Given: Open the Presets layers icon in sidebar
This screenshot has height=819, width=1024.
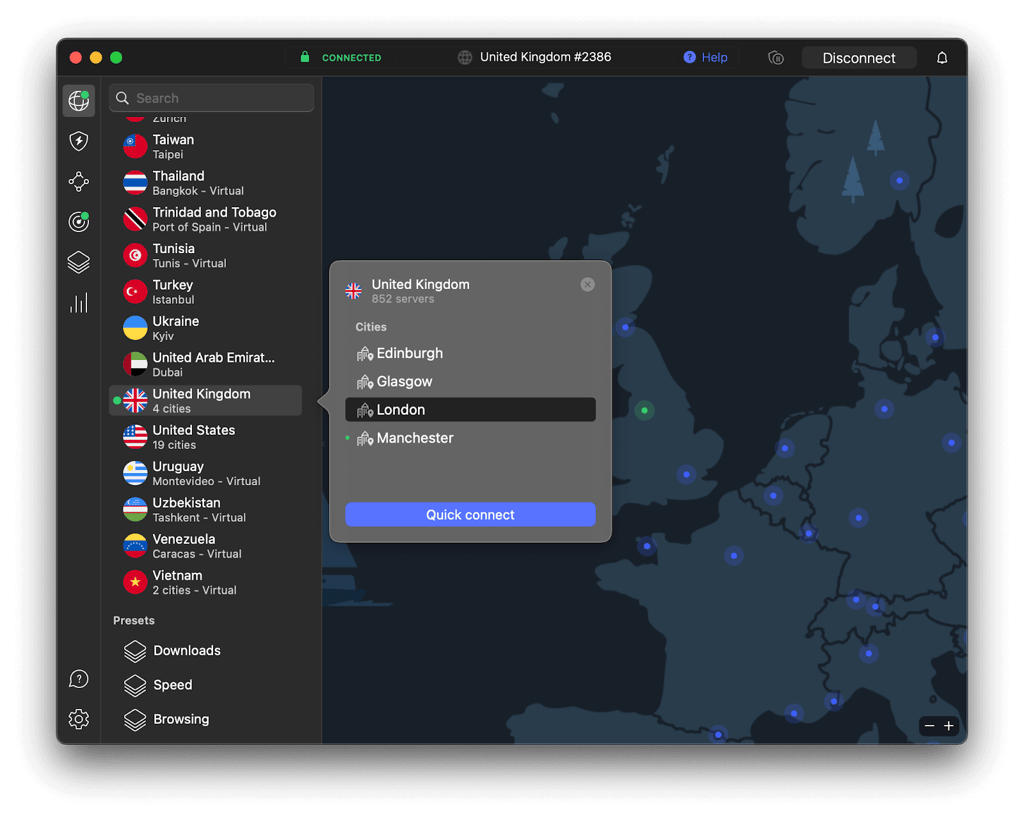Looking at the screenshot, I should coord(78,263).
